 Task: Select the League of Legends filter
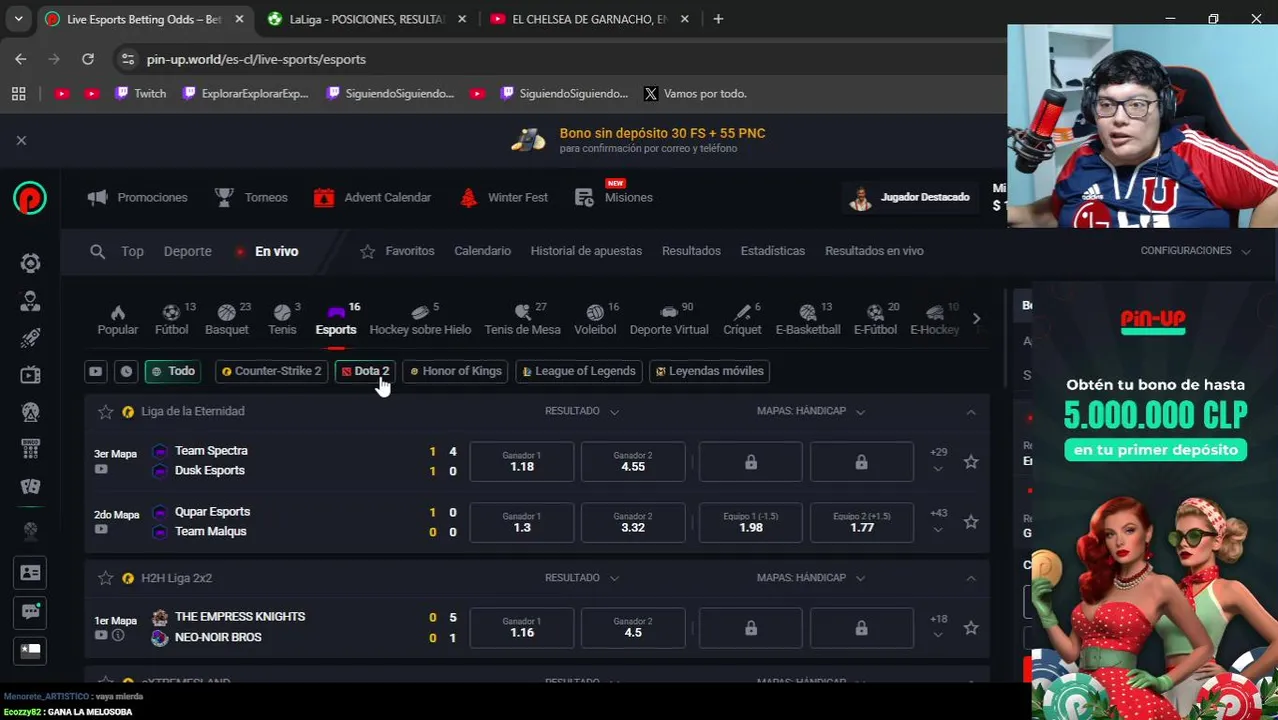coord(579,371)
